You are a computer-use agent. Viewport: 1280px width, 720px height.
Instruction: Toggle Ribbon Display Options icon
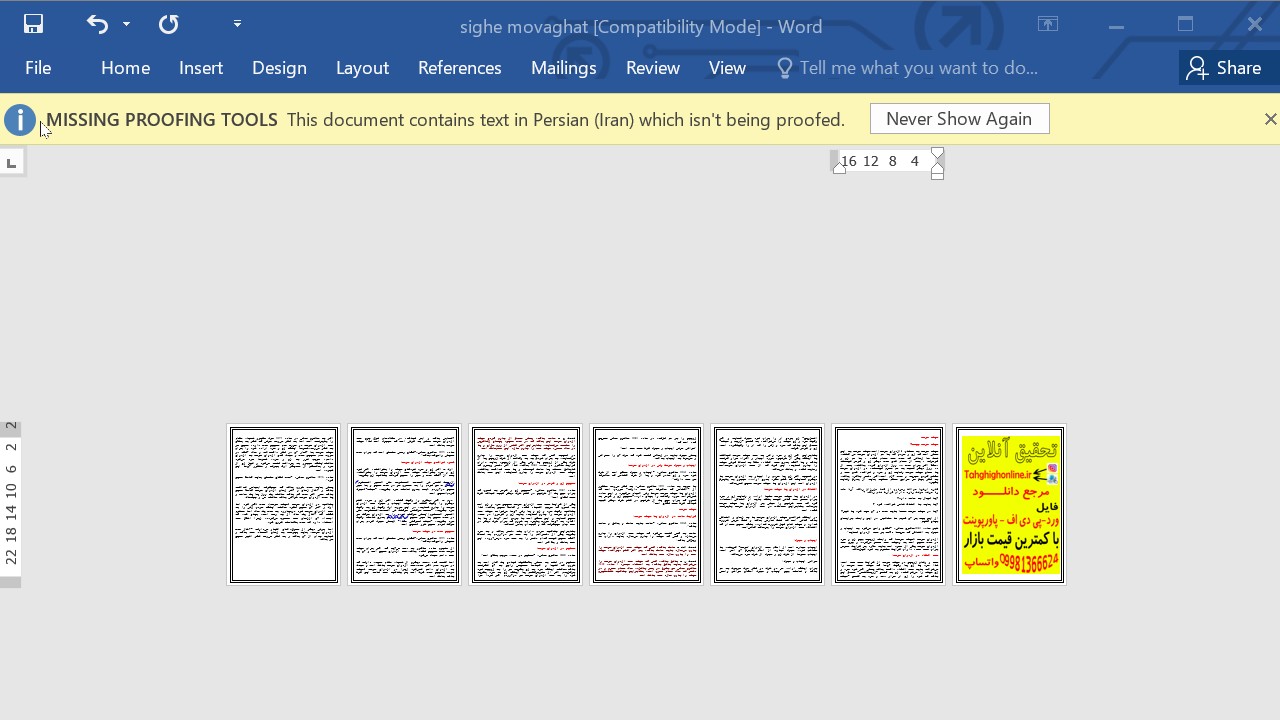pyautogui.click(x=1048, y=24)
